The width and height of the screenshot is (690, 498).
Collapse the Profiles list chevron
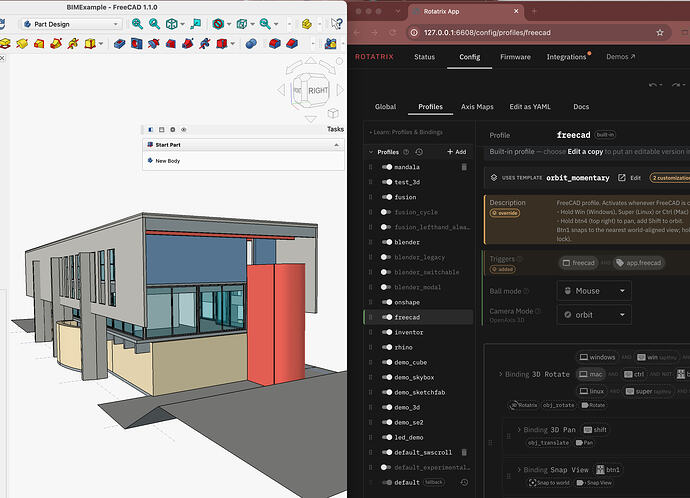tap(371, 152)
